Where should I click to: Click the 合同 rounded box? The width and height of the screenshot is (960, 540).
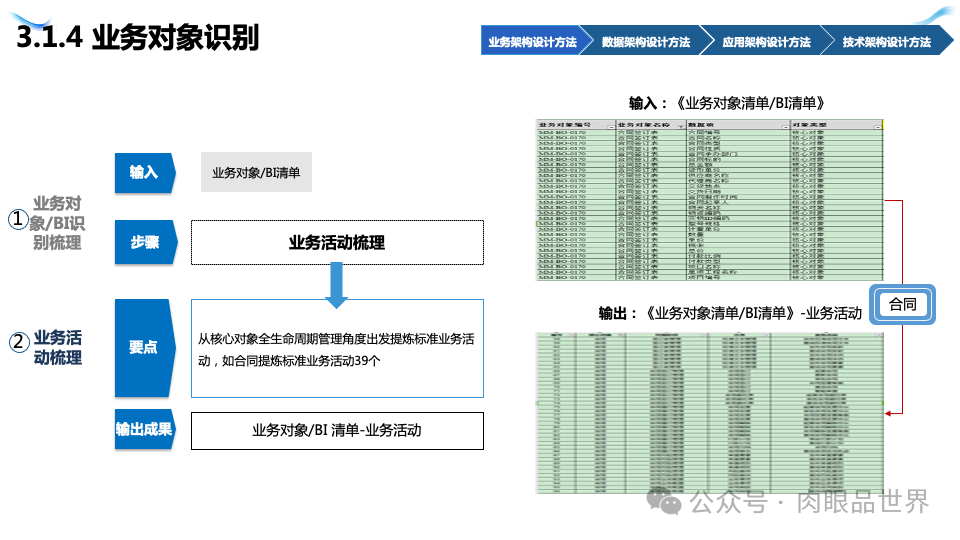[x=902, y=304]
